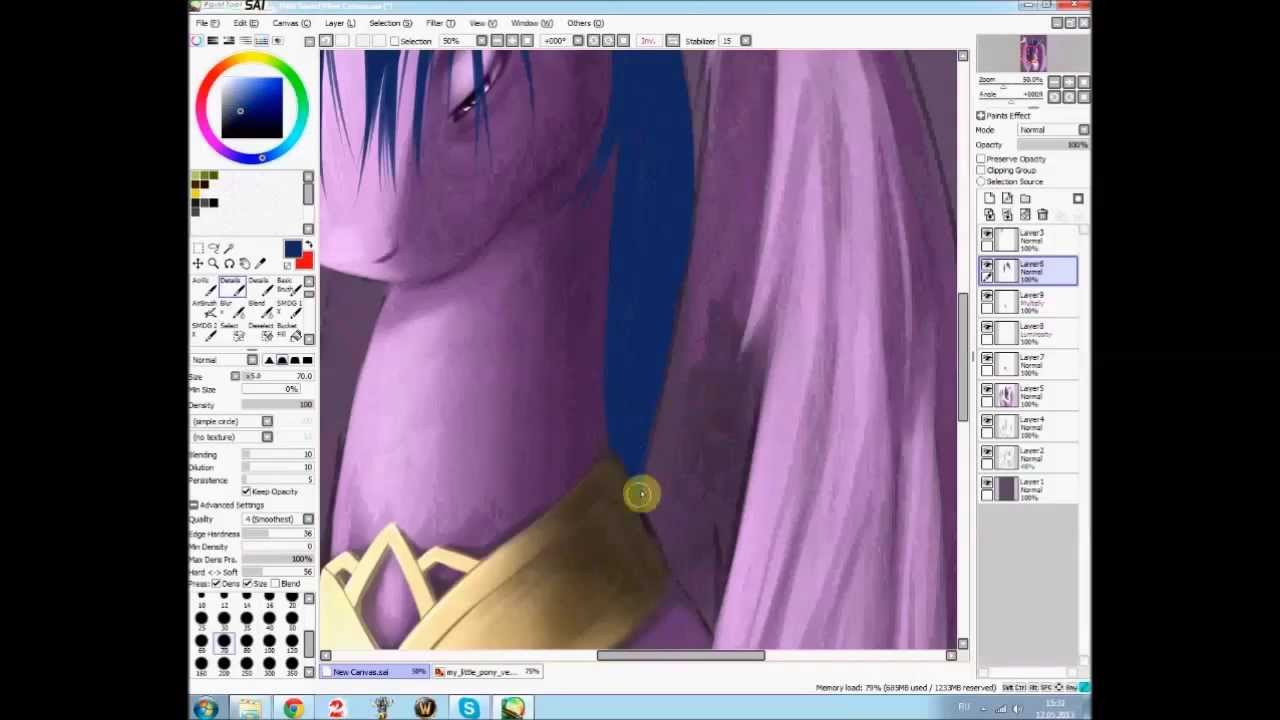Screen dimensions: 1280x720
Task: Select the Zoom magnifier tool
Action: pyautogui.click(x=213, y=264)
